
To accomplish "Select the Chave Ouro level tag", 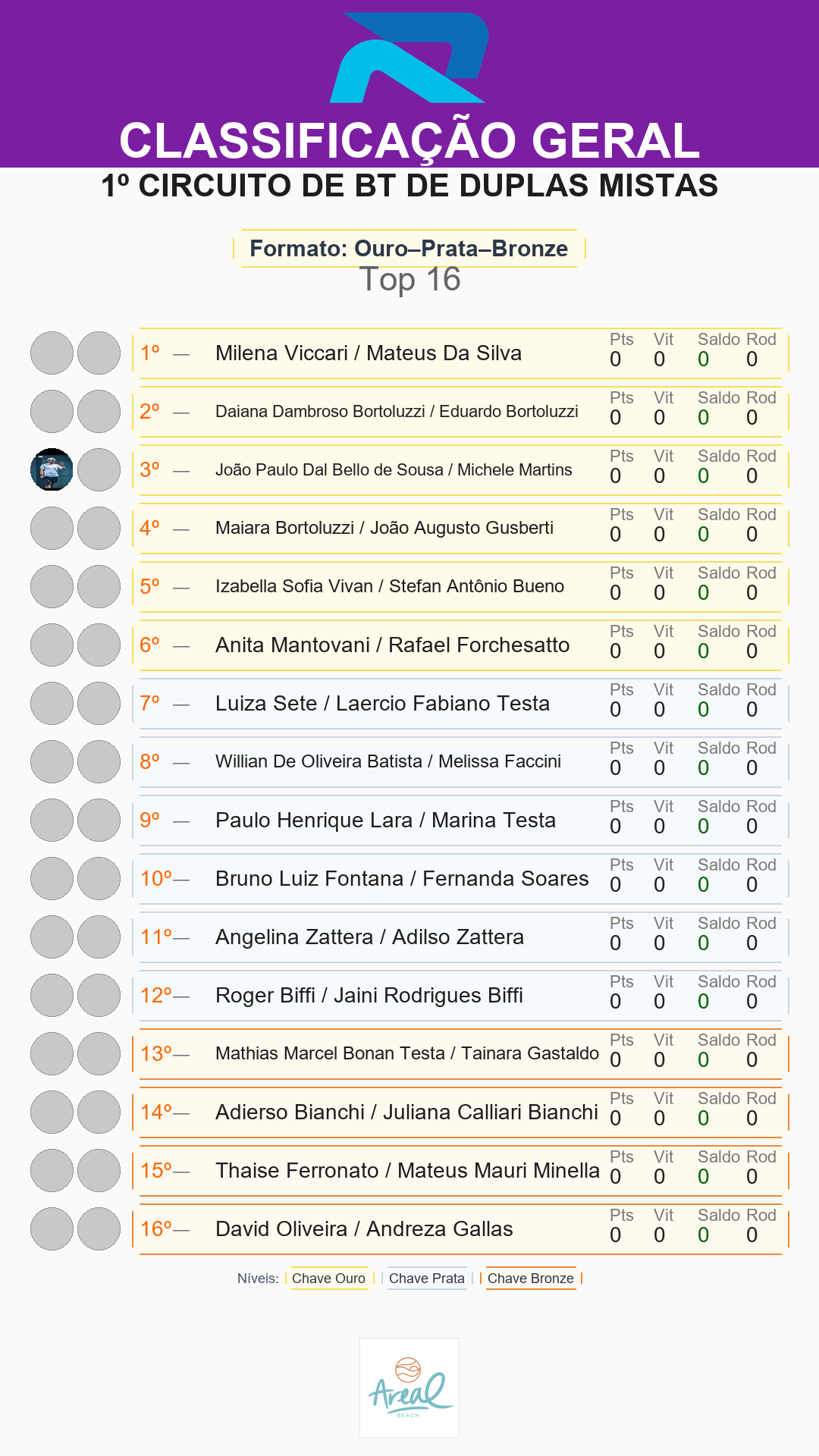I will [x=329, y=1279].
